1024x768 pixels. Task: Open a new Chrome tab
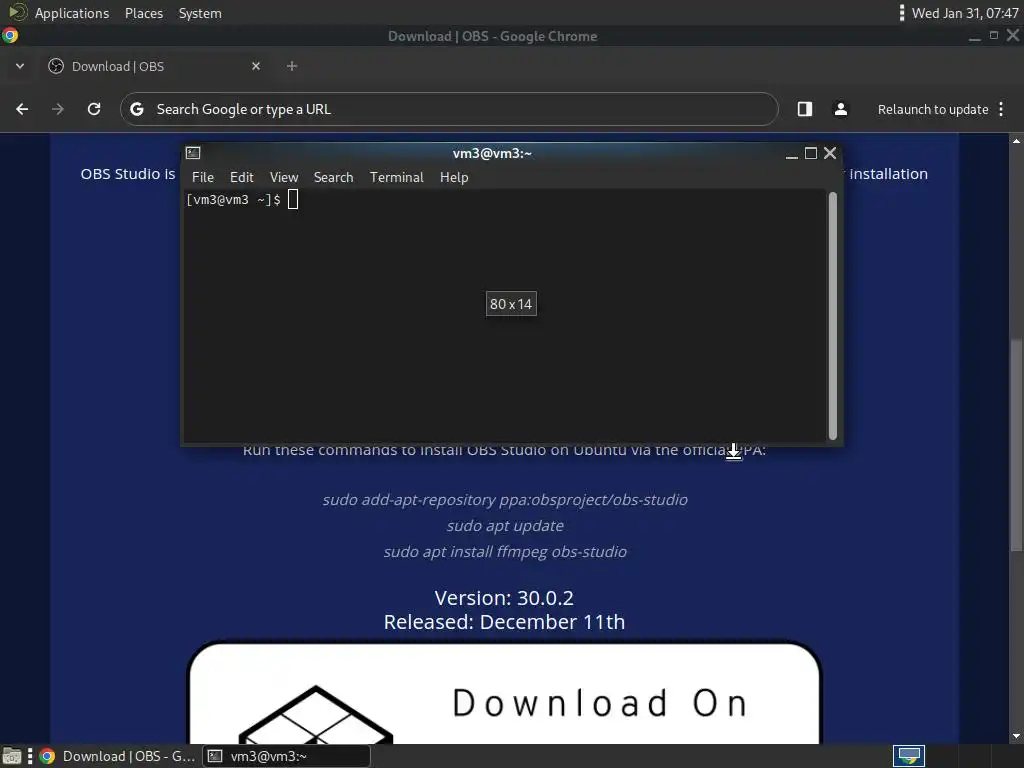coord(292,66)
